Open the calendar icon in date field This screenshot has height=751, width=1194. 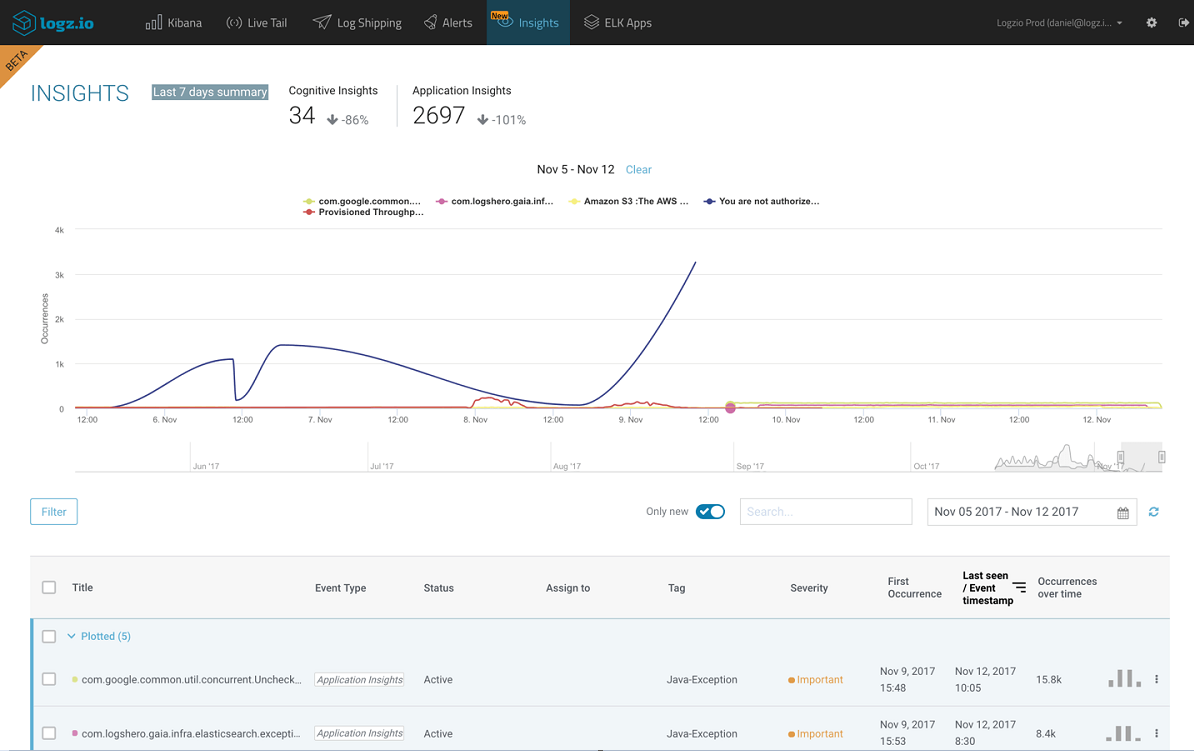tap(1123, 513)
